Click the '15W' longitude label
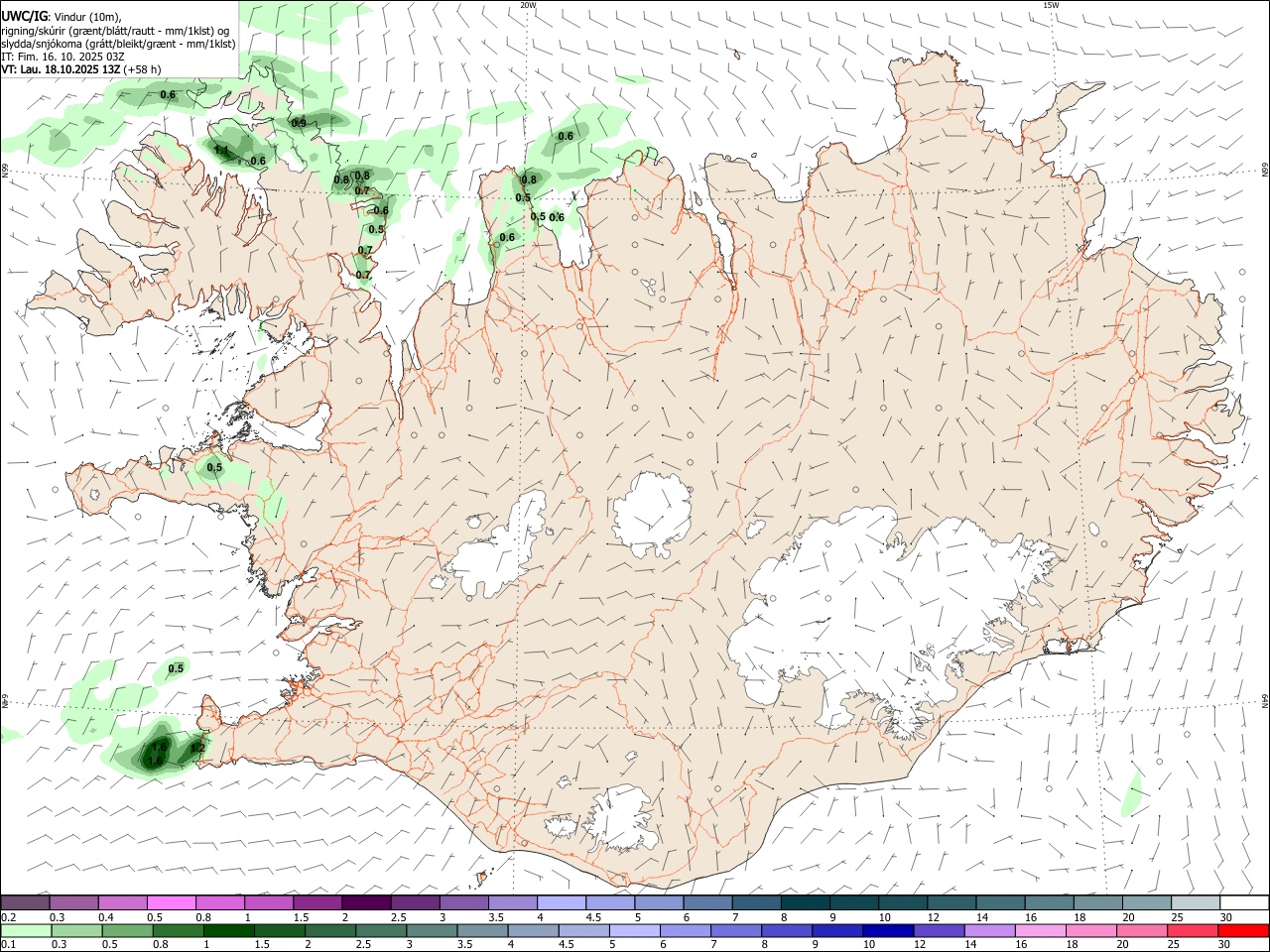1270x952 pixels. 1052,5
